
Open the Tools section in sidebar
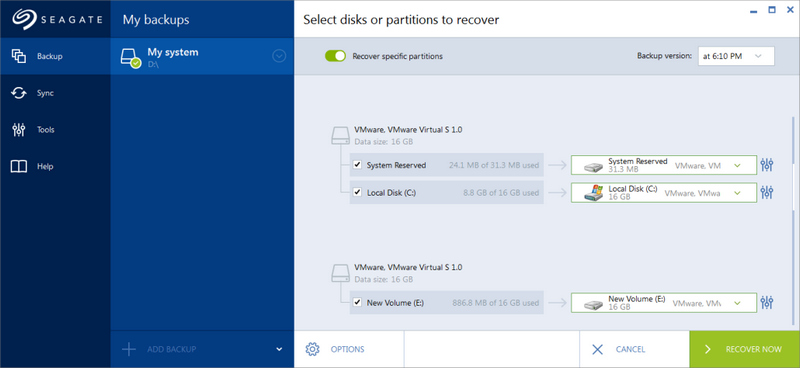click(55, 130)
